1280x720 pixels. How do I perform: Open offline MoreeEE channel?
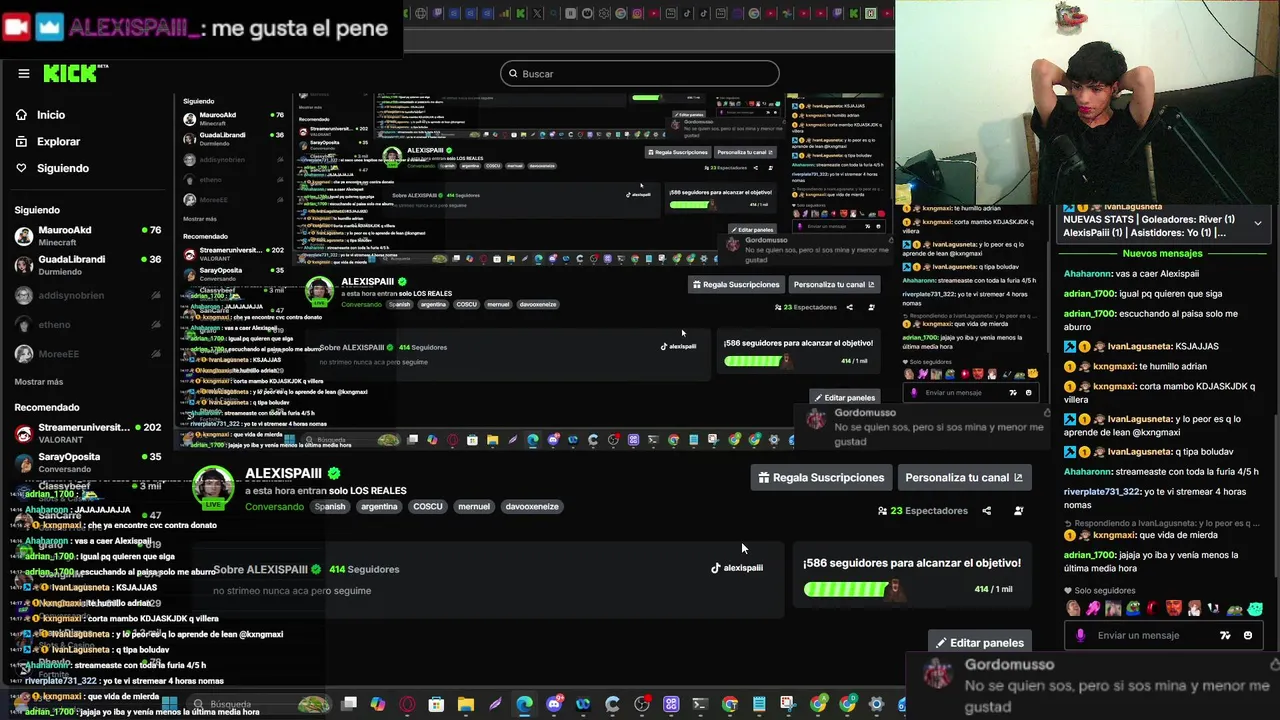87,354
